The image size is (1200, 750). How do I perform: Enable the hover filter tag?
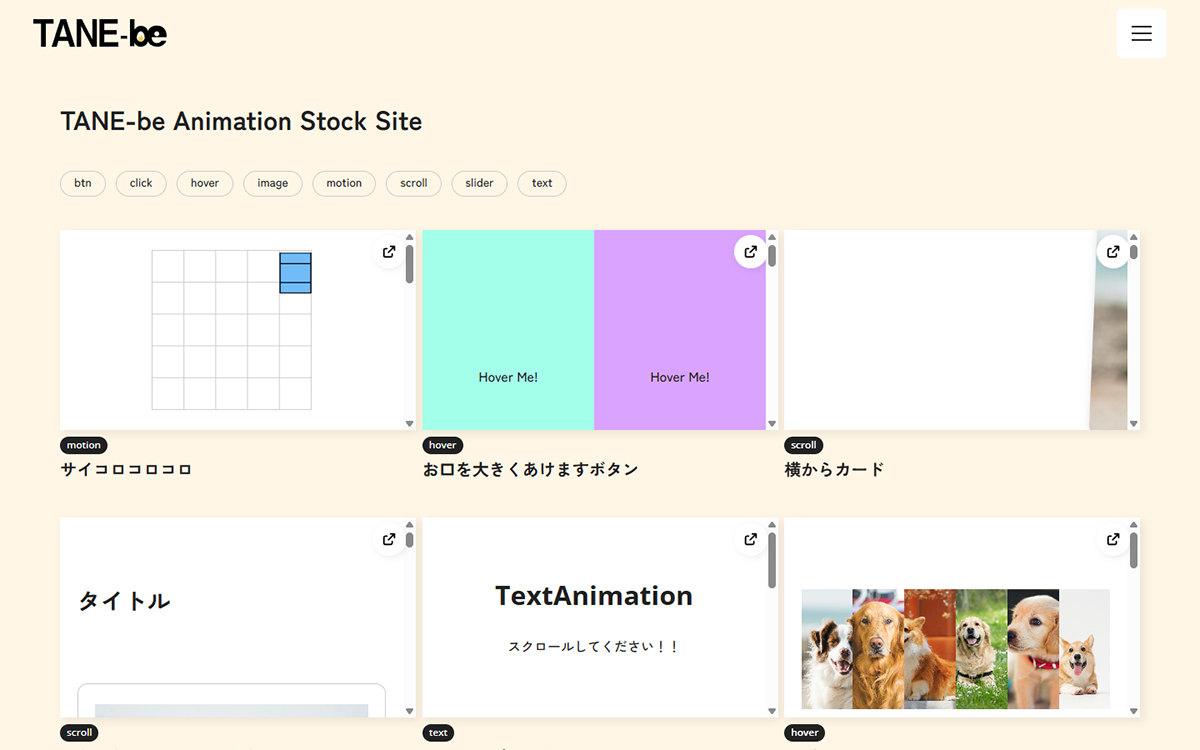(x=204, y=183)
